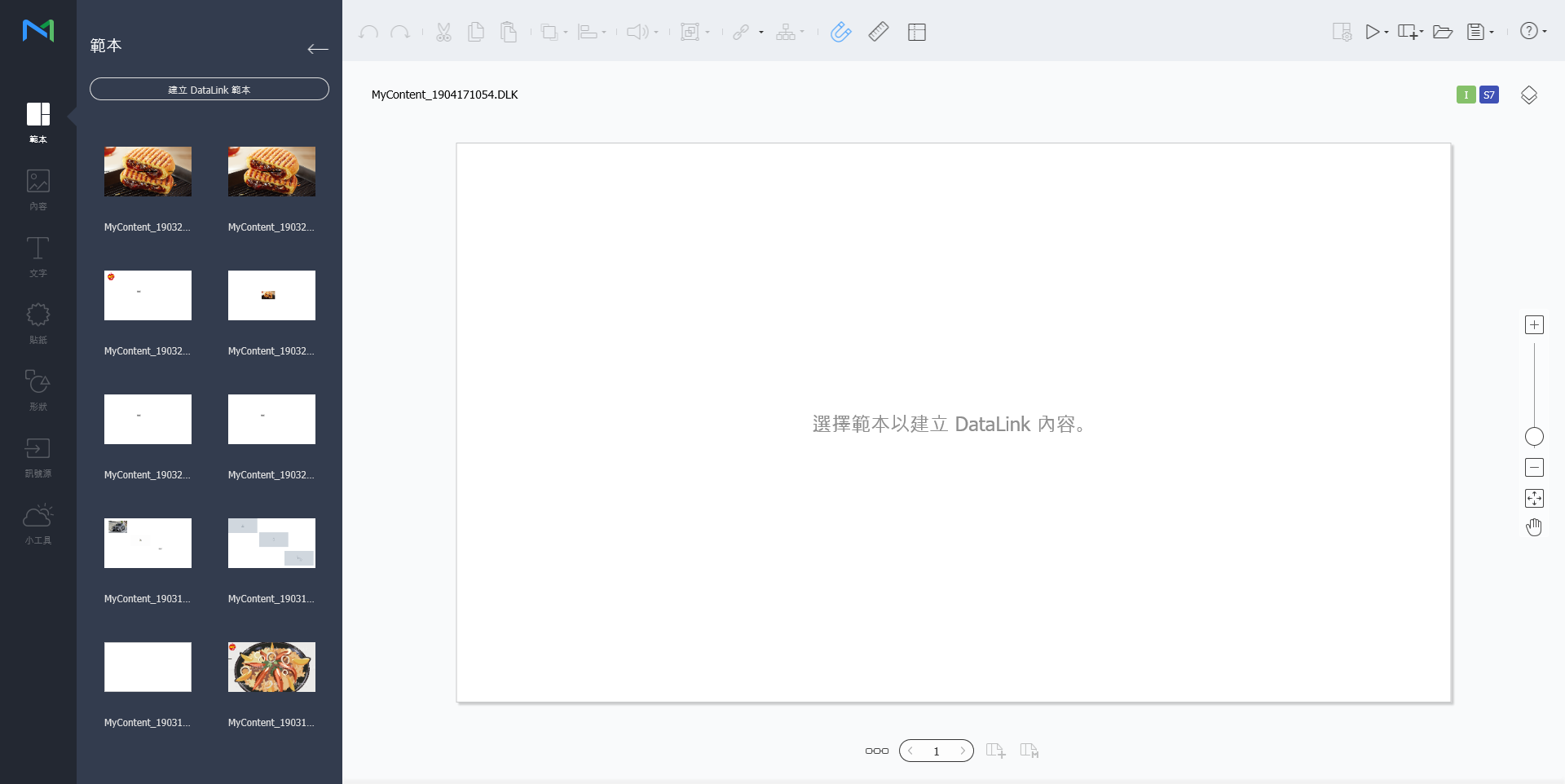1565x784 pixels.
Task: Click the 建立 DataLink 範本 button
Action: pos(209,90)
